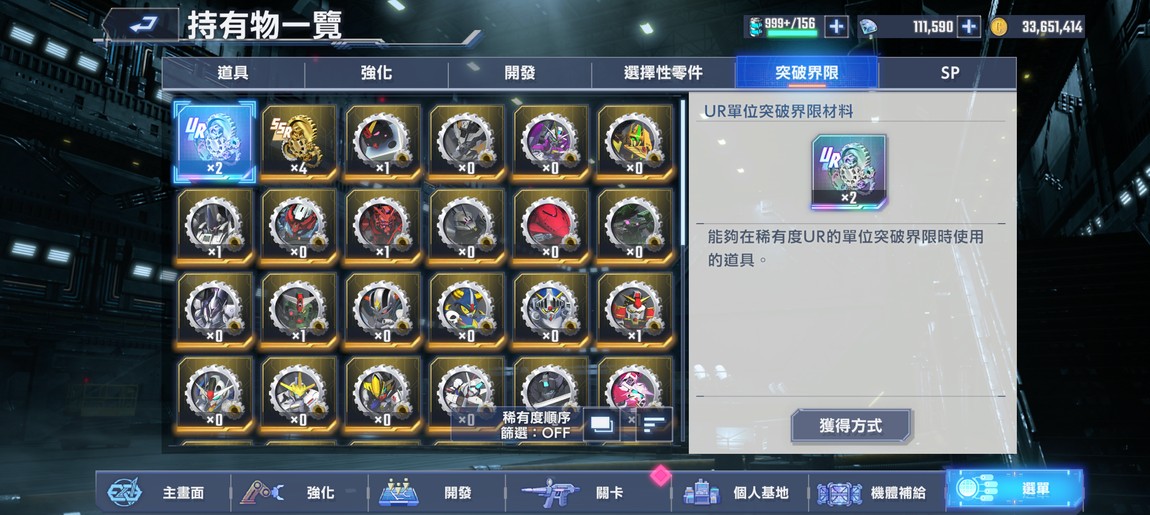Screen dimensions: 1150x515
Task: Refill stamina using plus next to 999+/156
Action: pyautogui.click(x=836, y=27)
